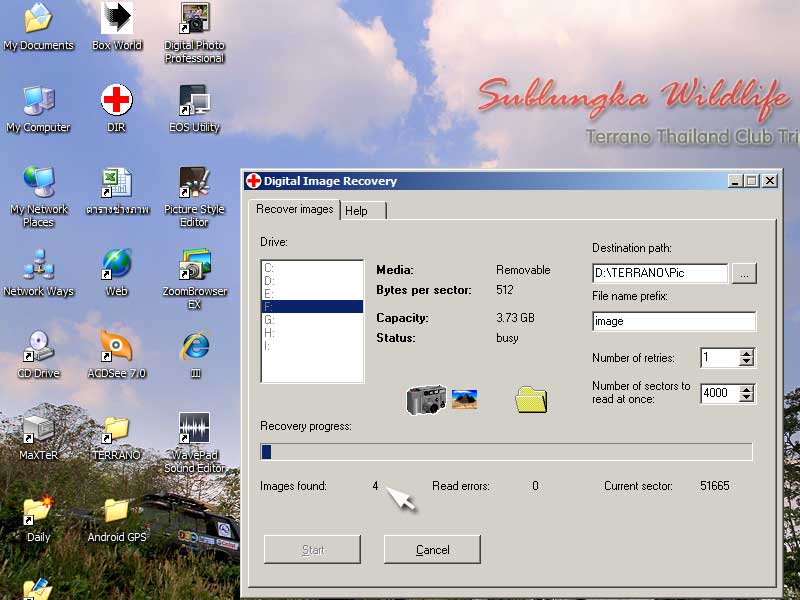
Task: Open the WavePad Sound Editor icon
Action: click(194, 429)
